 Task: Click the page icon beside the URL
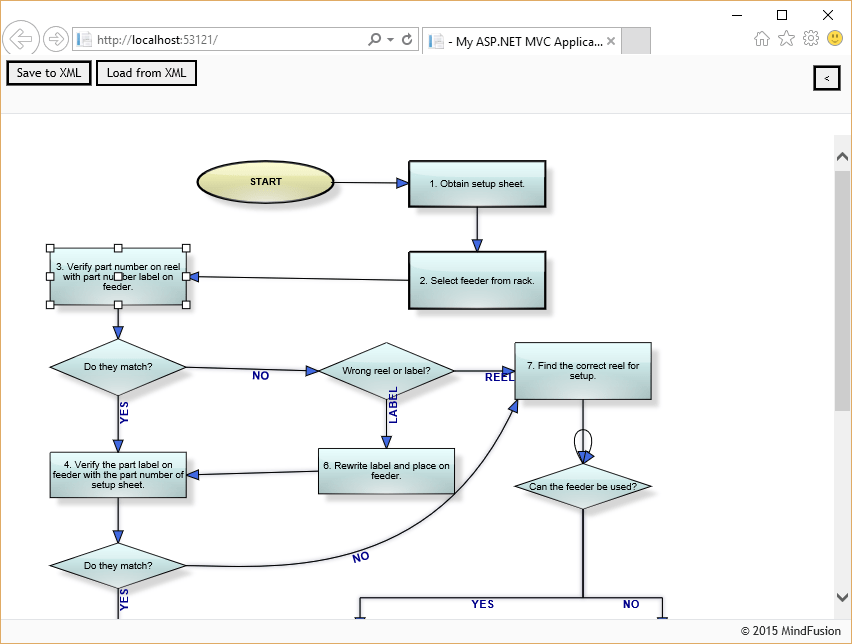tap(86, 38)
